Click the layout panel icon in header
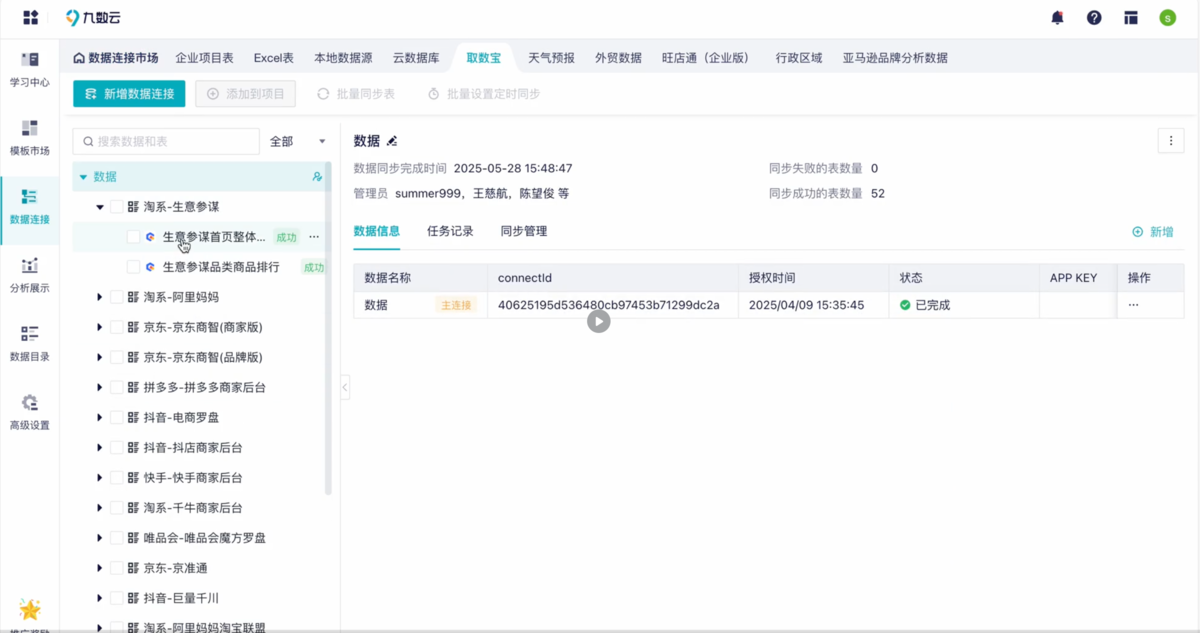1200x633 pixels. click(x=1131, y=17)
